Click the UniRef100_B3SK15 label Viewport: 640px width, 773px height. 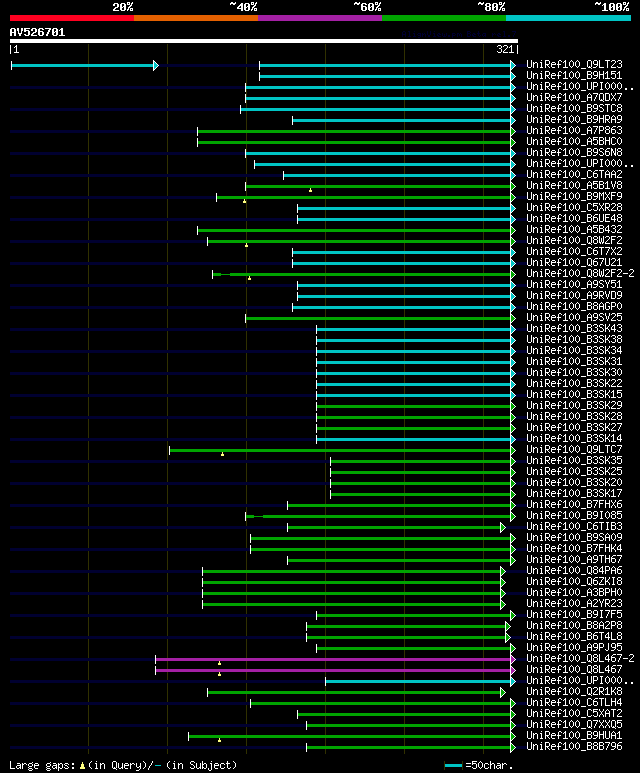coord(574,394)
